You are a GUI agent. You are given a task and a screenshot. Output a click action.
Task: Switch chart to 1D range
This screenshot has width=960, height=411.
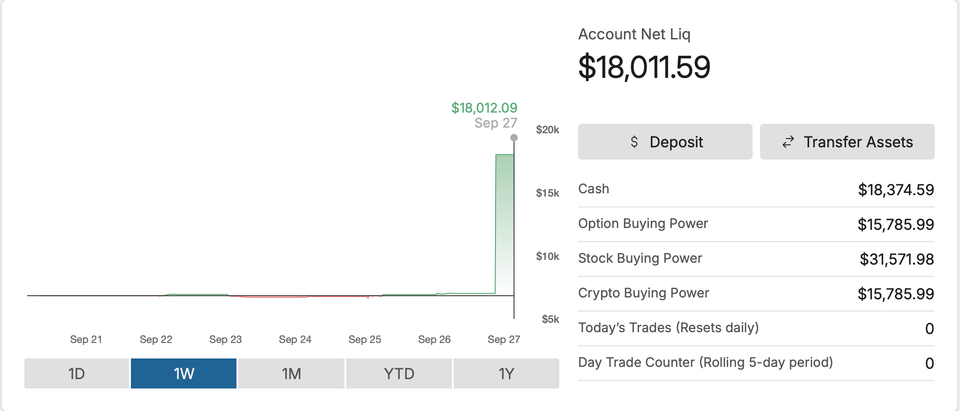click(x=77, y=374)
